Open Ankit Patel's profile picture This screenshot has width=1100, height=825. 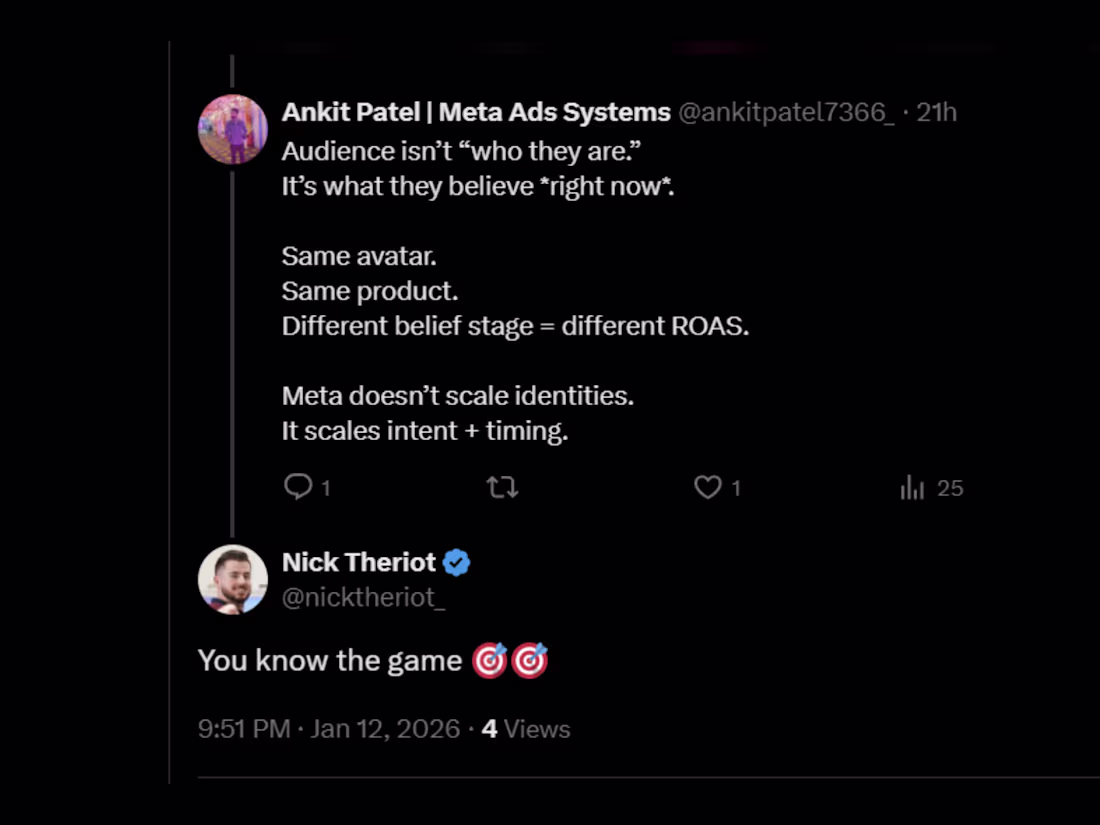pyautogui.click(x=233, y=130)
